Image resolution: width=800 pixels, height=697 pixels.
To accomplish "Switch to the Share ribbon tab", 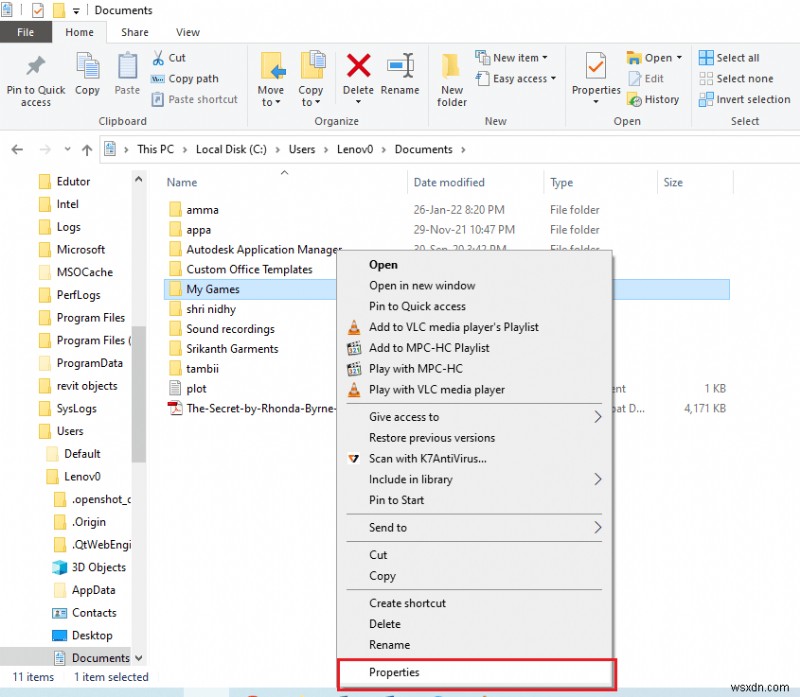I will (x=135, y=32).
